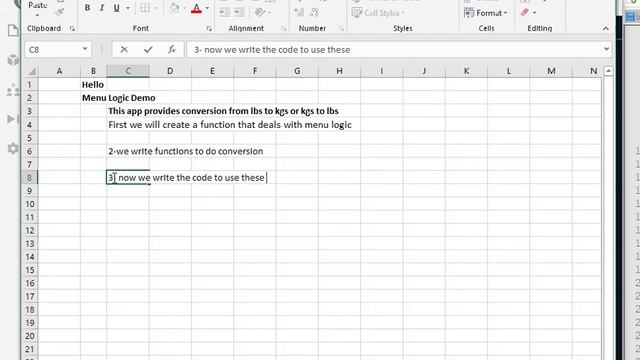The height and width of the screenshot is (360, 640).
Task: Collapse the ribbon with the chevron
Action: pos(606,28)
